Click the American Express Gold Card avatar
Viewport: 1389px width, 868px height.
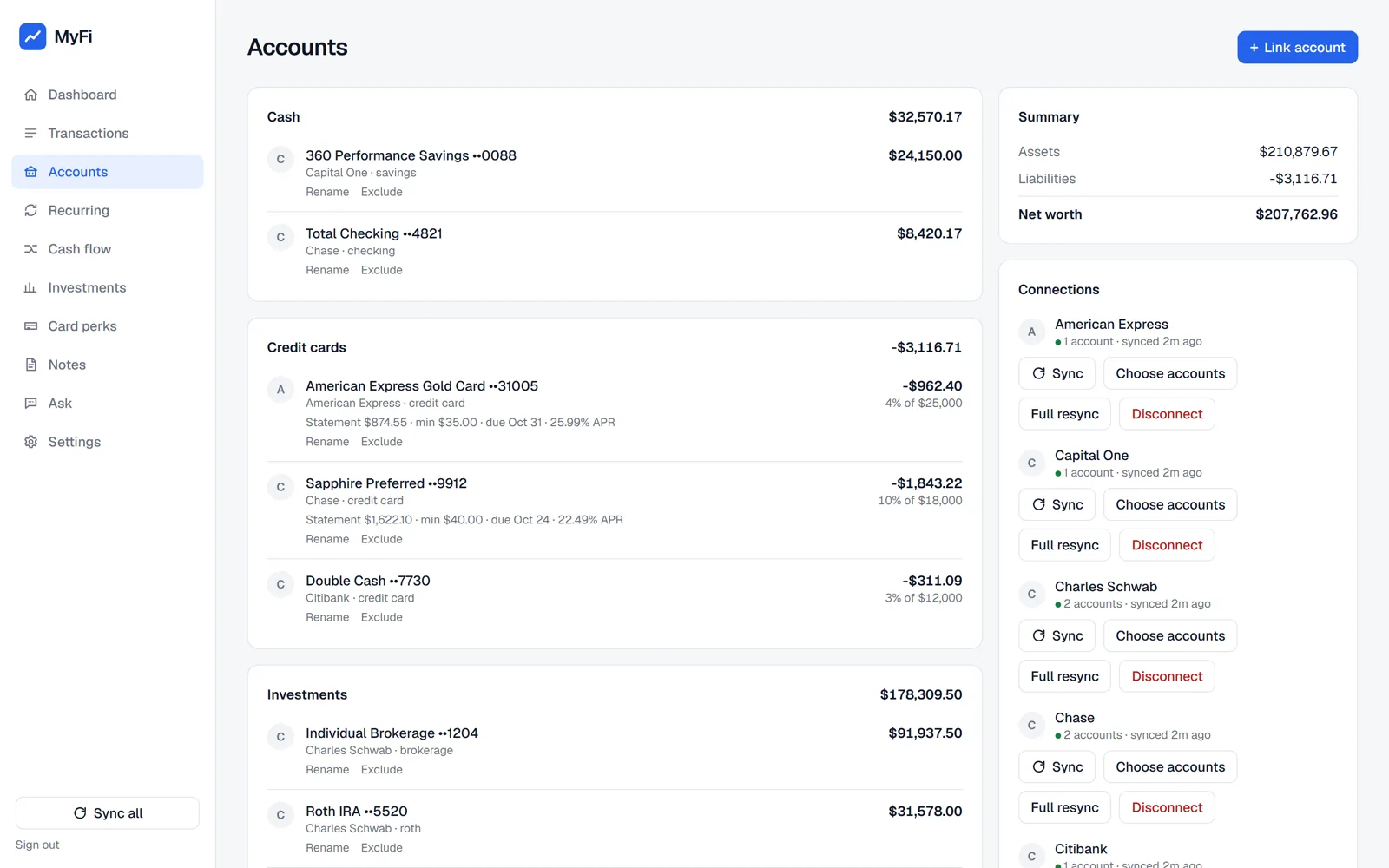pos(280,390)
